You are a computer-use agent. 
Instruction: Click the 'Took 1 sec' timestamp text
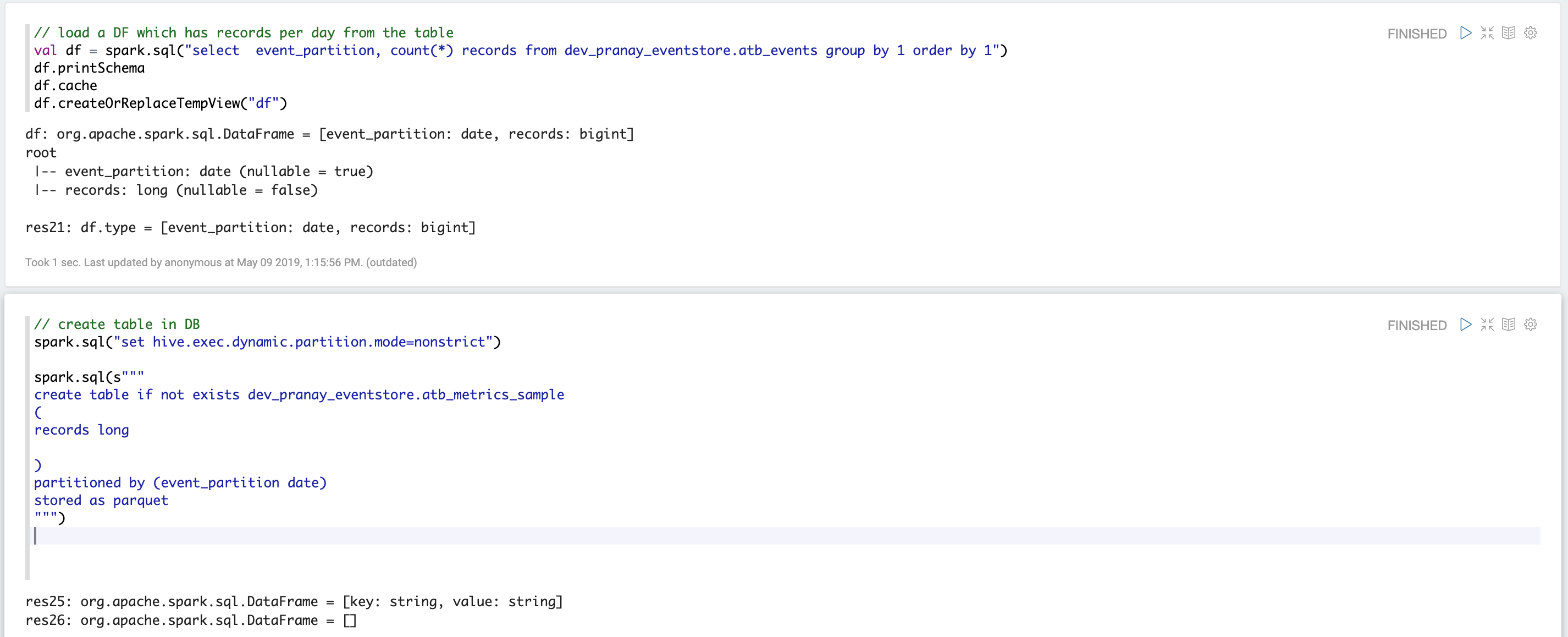220,262
